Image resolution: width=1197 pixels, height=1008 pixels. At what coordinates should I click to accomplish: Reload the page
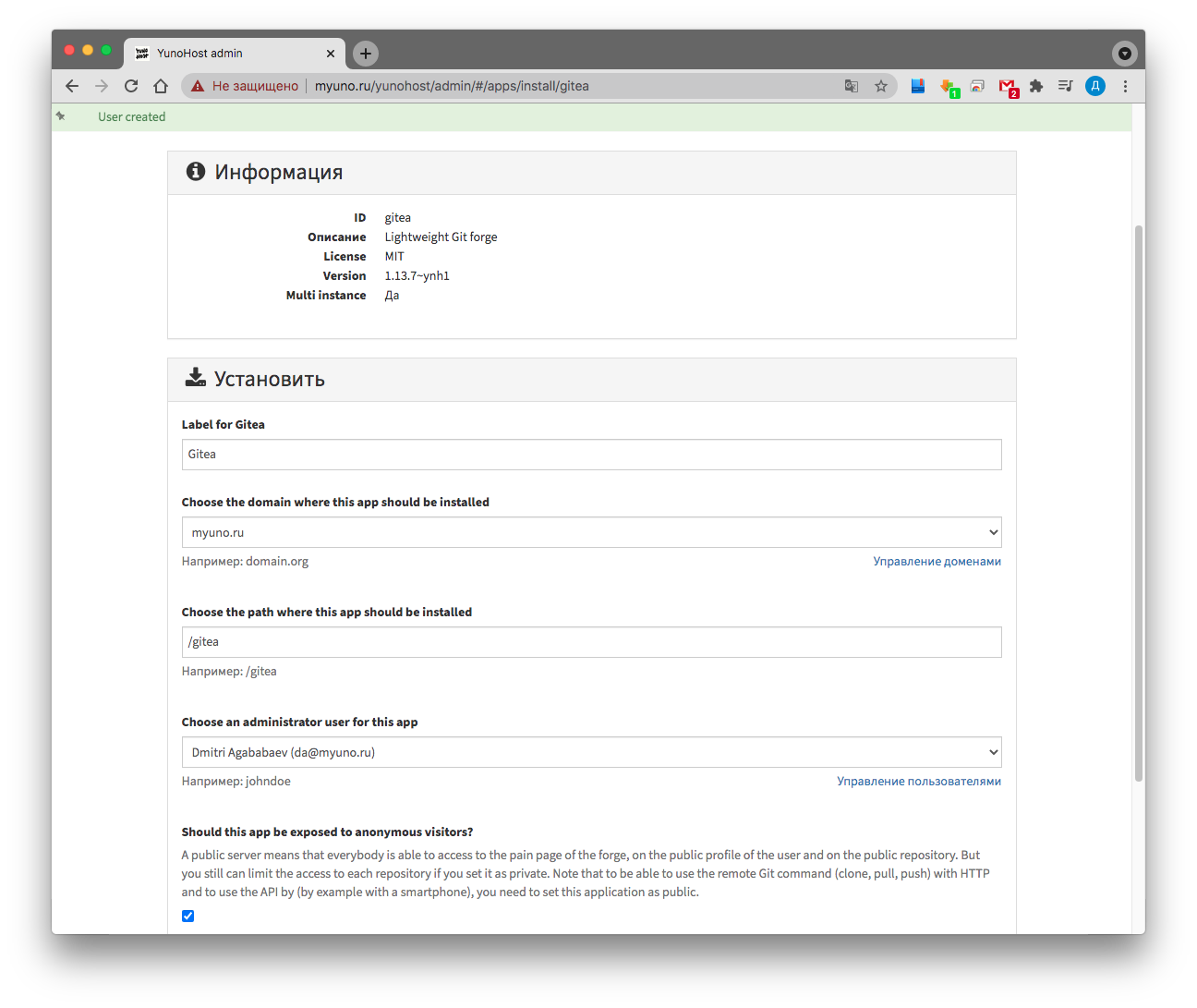coord(131,86)
